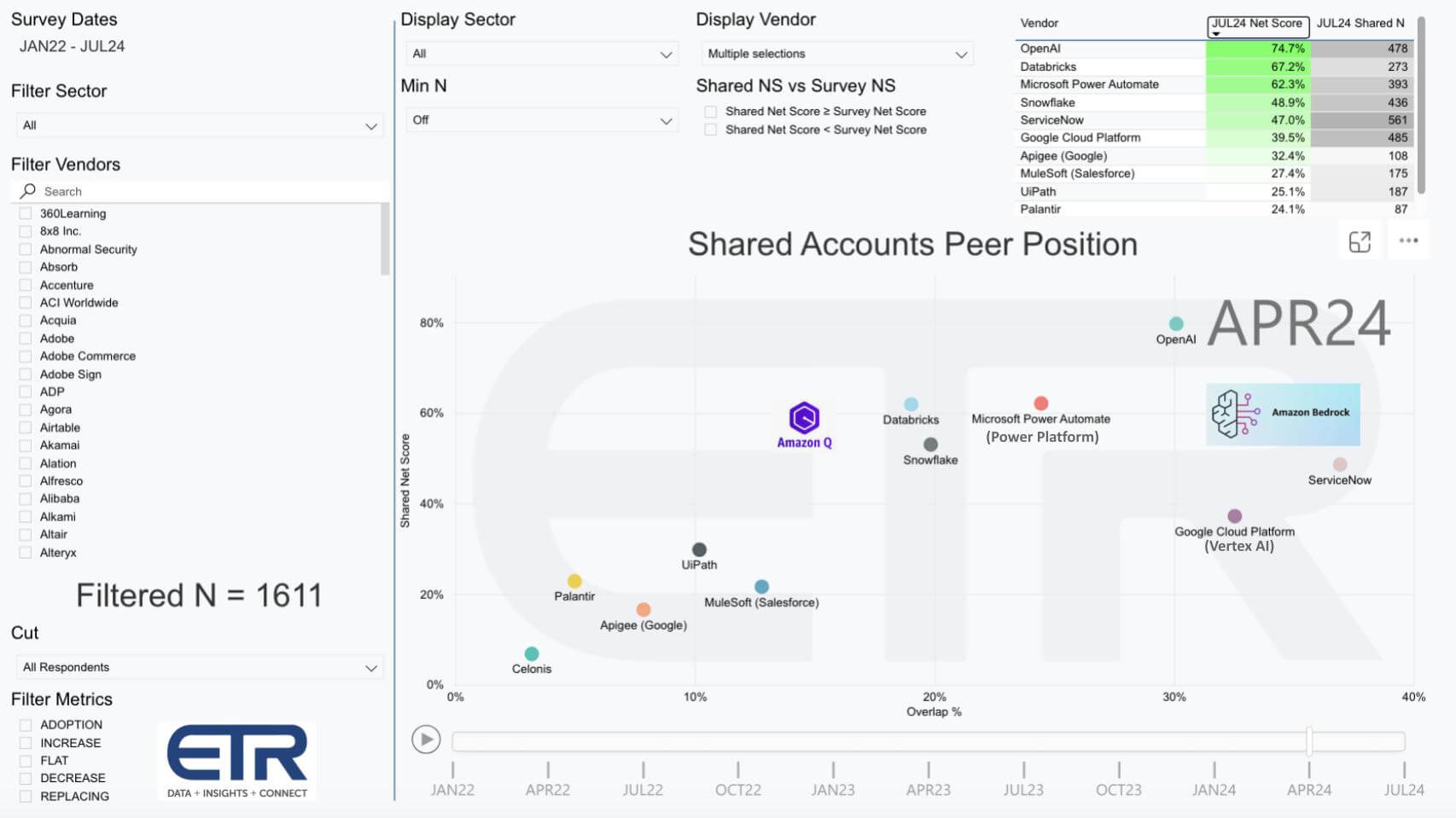Click the timeline slider handle
This screenshot has height=818, width=1456.
pos(1309,741)
